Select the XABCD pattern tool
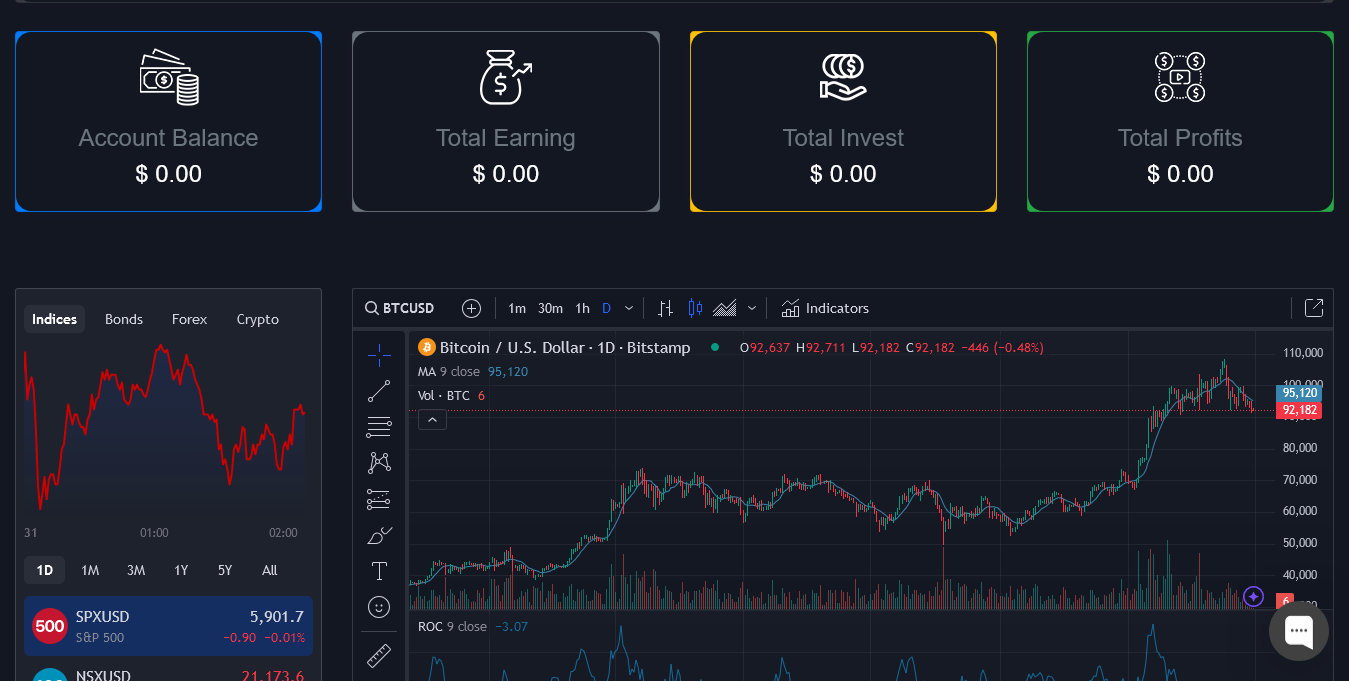1349x681 pixels. [379, 462]
